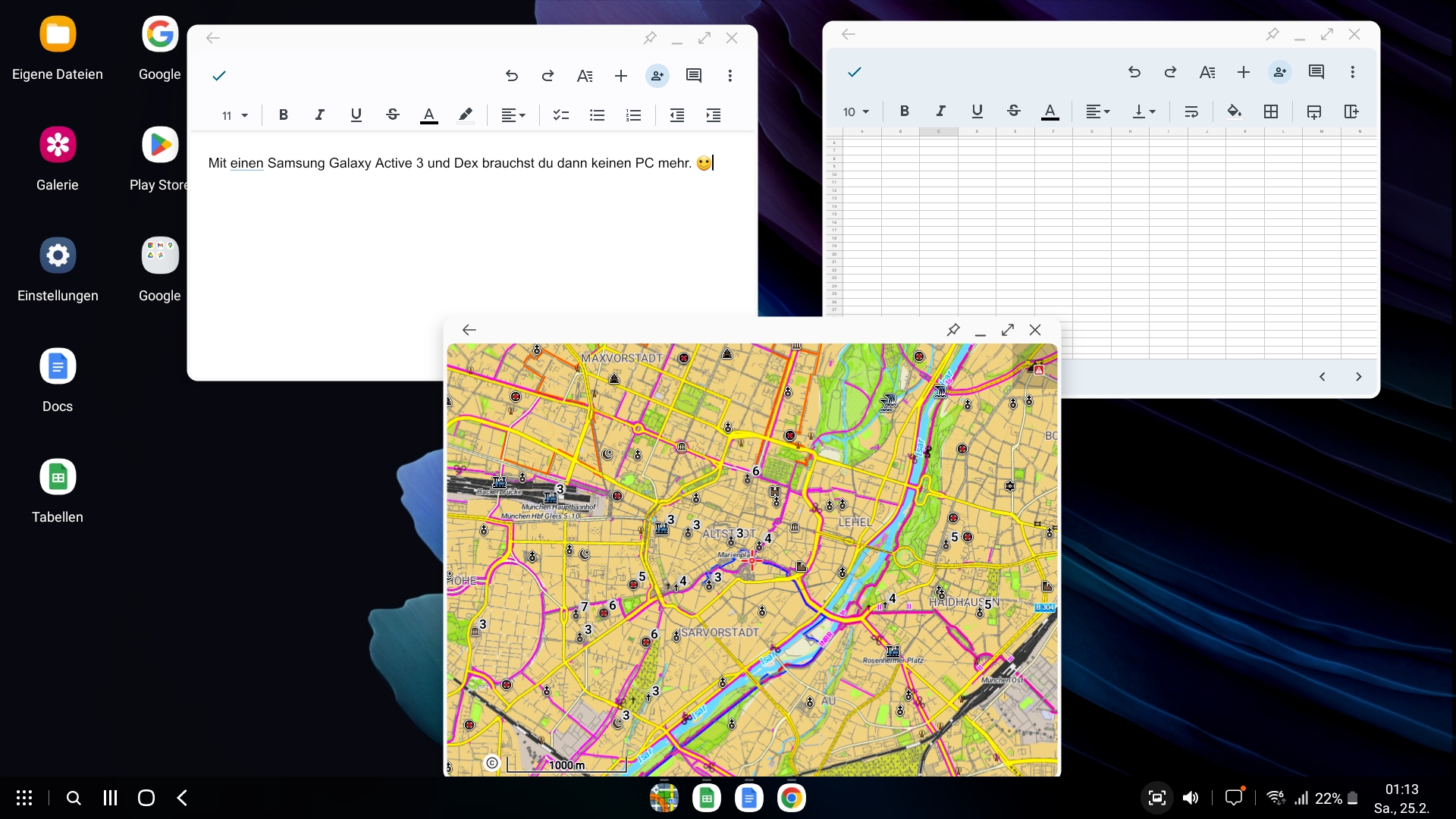Insert column icon in Sheets toolbar
This screenshot has height=819, width=1456.
point(1351,111)
